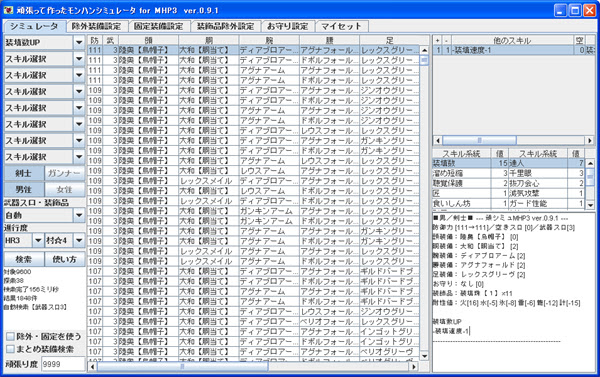Image resolution: width=600 pixels, height=377 pixels.
Task: Click the armor table's horizontal scrollbar thumb
Action: [182, 366]
